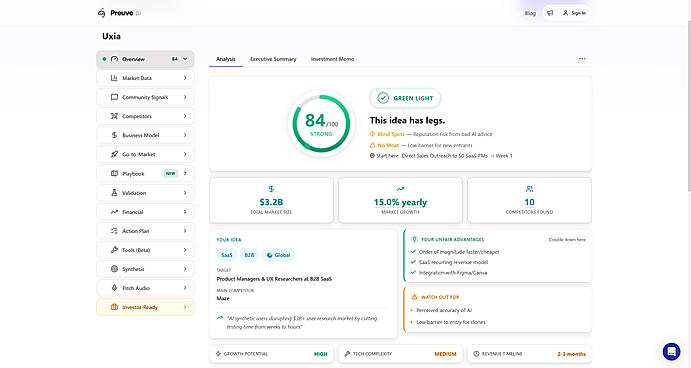Expand Market Data chevron arrow

pos(185,78)
